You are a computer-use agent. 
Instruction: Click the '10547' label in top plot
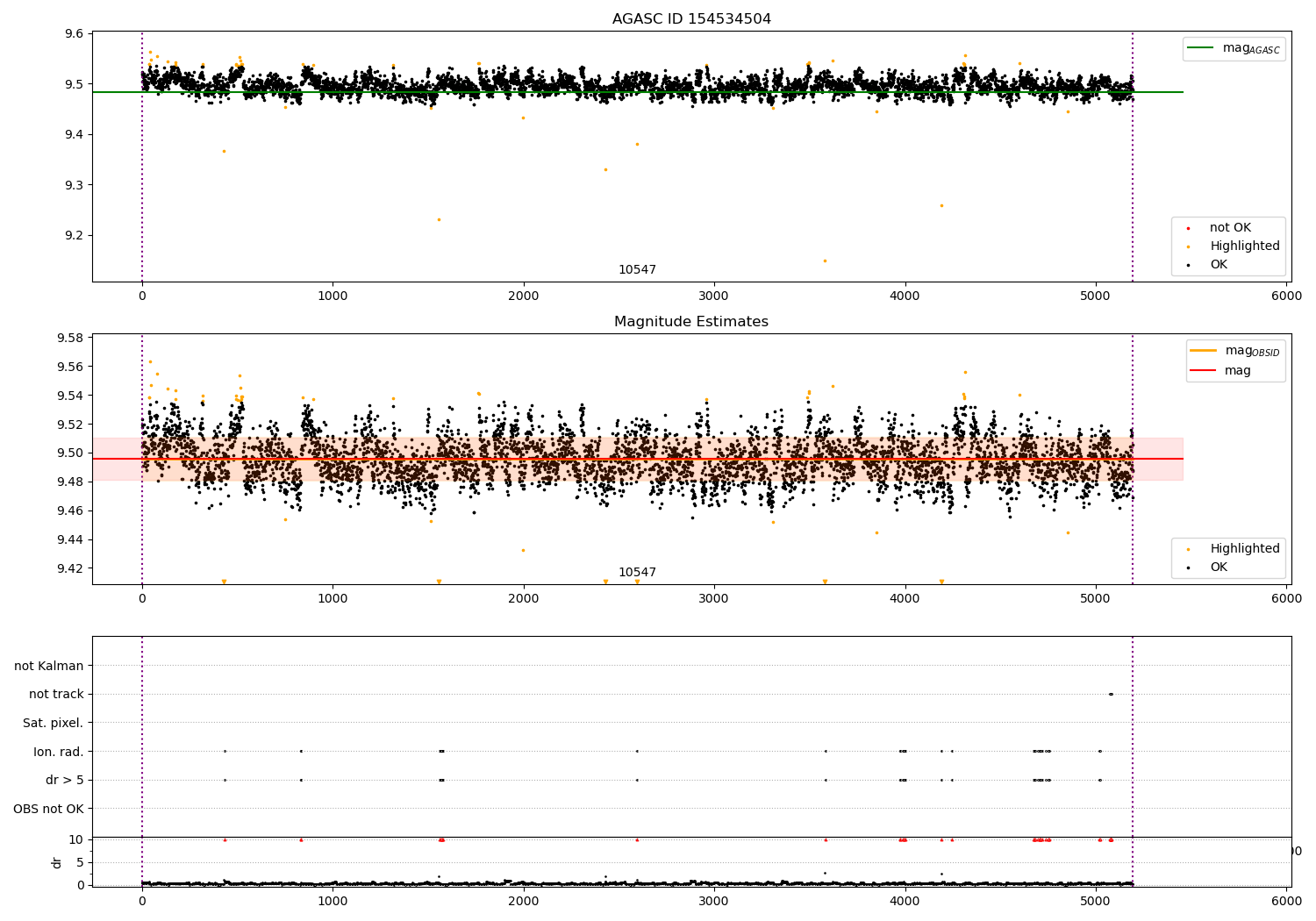pos(637,270)
